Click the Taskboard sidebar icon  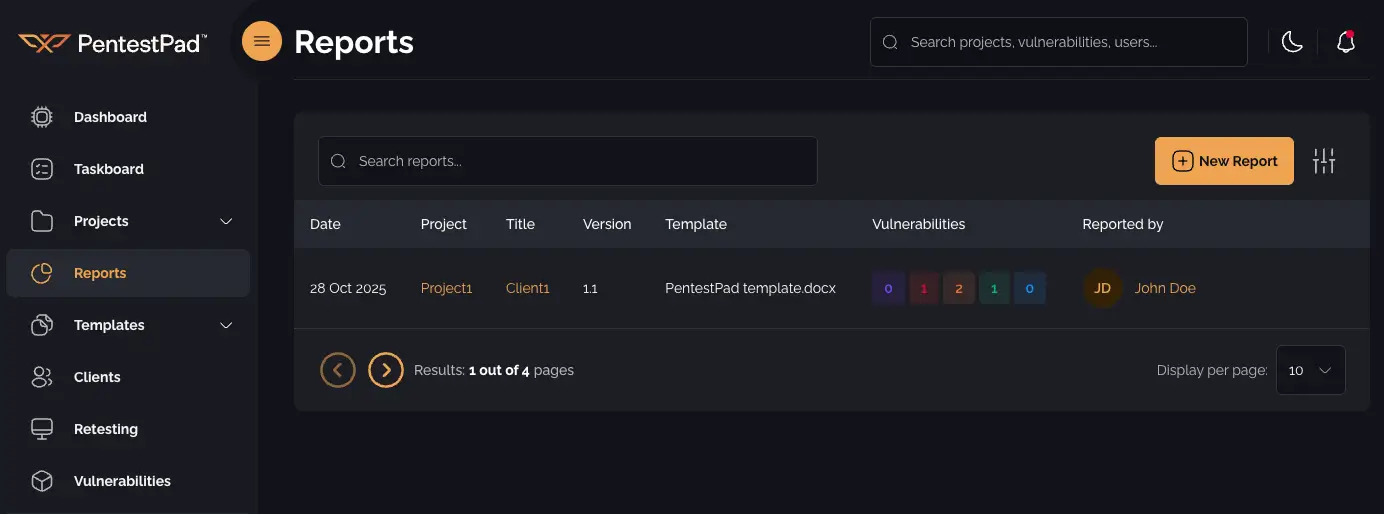click(x=42, y=169)
